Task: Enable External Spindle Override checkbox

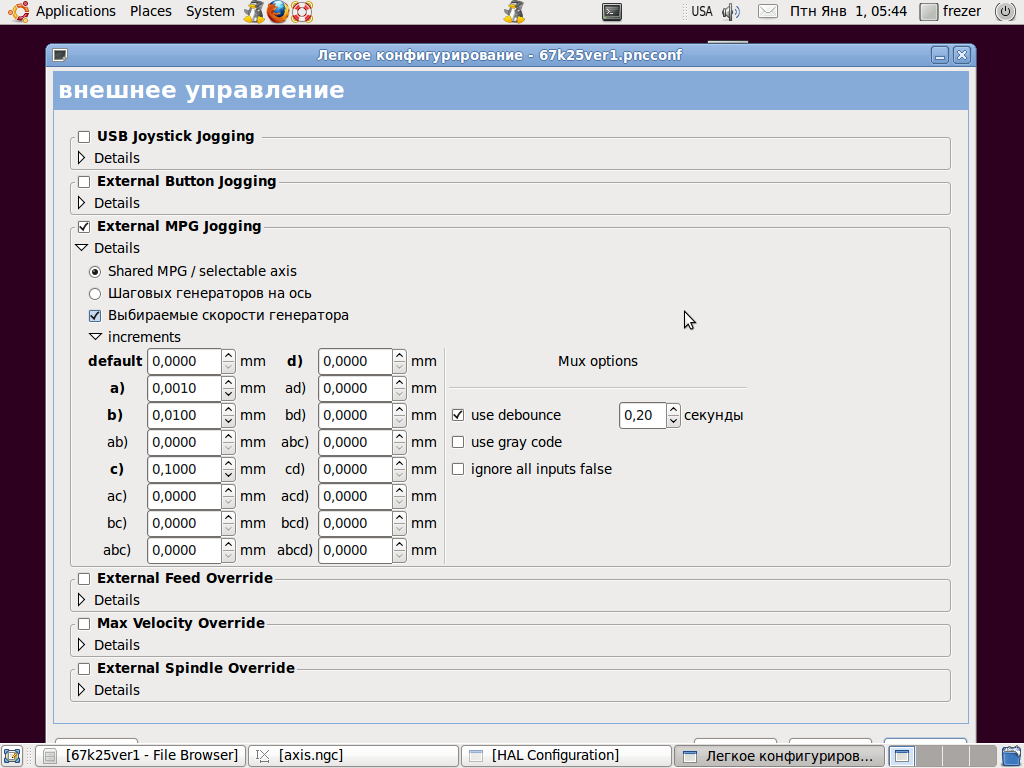Action: (84, 669)
